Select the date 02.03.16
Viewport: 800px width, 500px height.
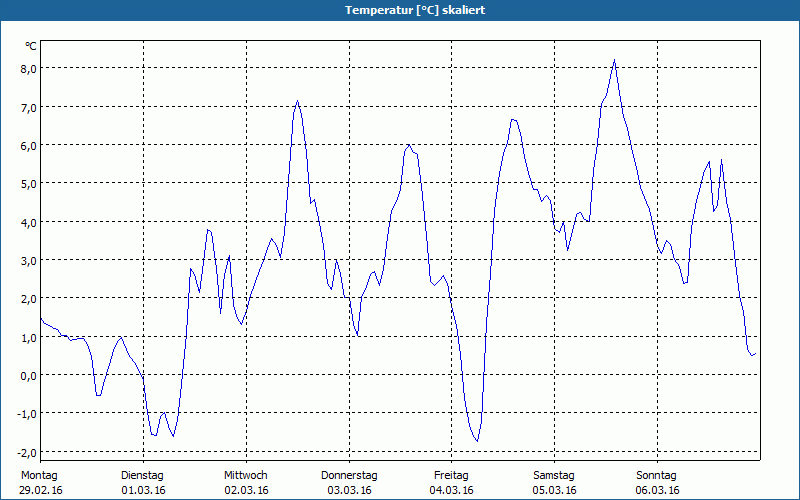point(246,490)
